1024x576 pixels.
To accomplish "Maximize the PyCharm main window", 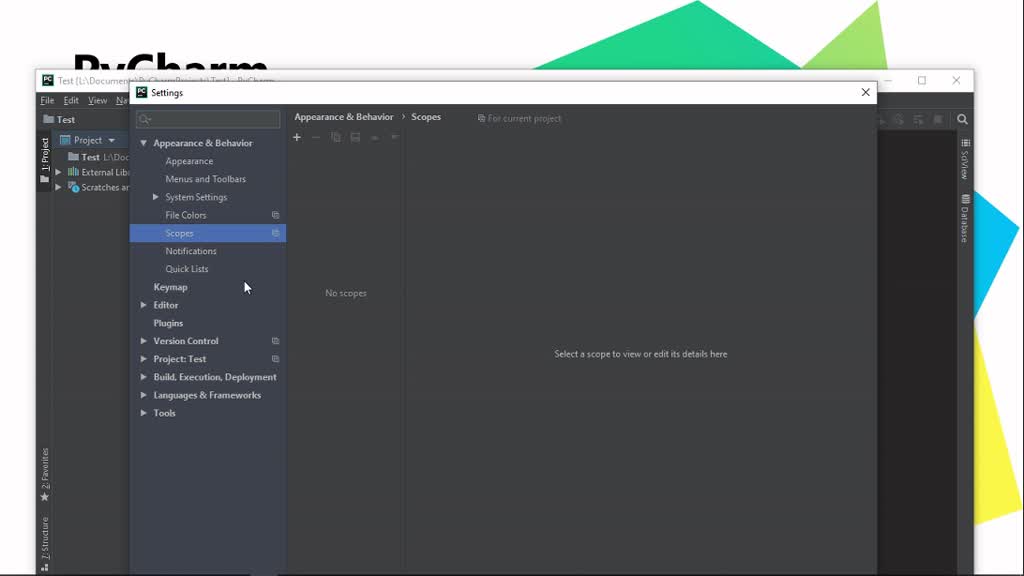I will click(x=921, y=80).
